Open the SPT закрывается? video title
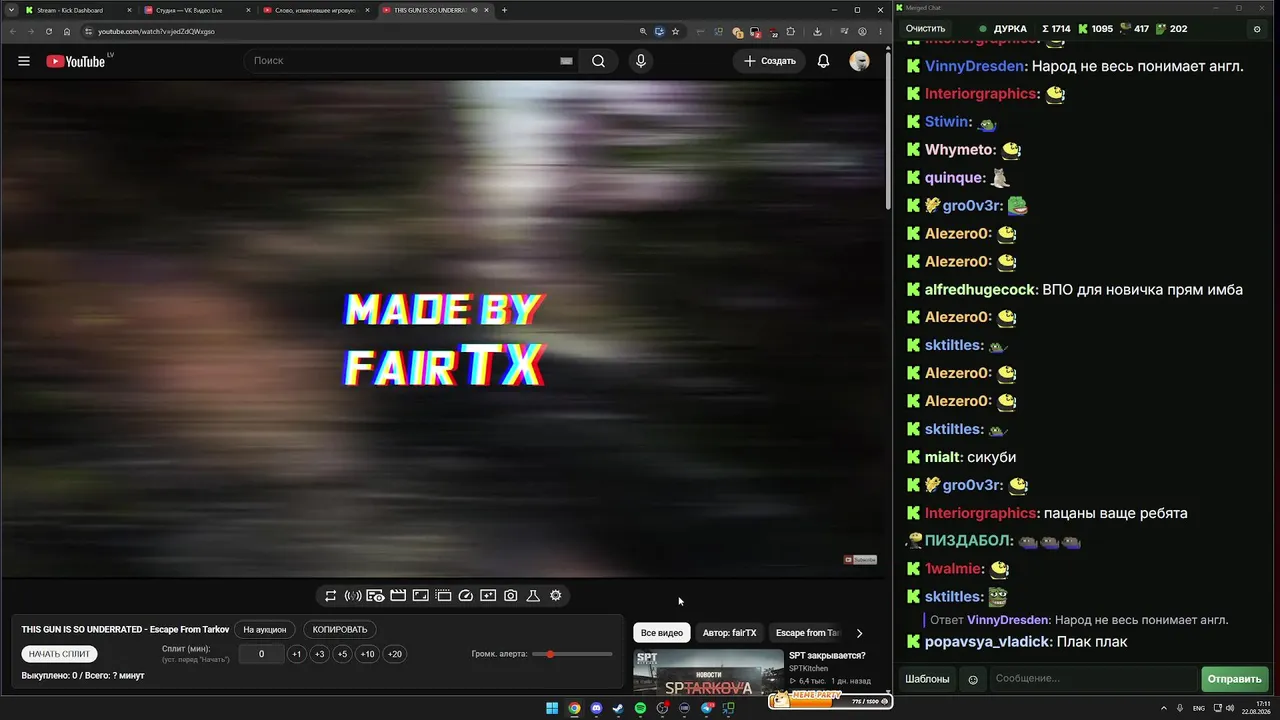Screen dimensions: 1280x720 (826, 656)
